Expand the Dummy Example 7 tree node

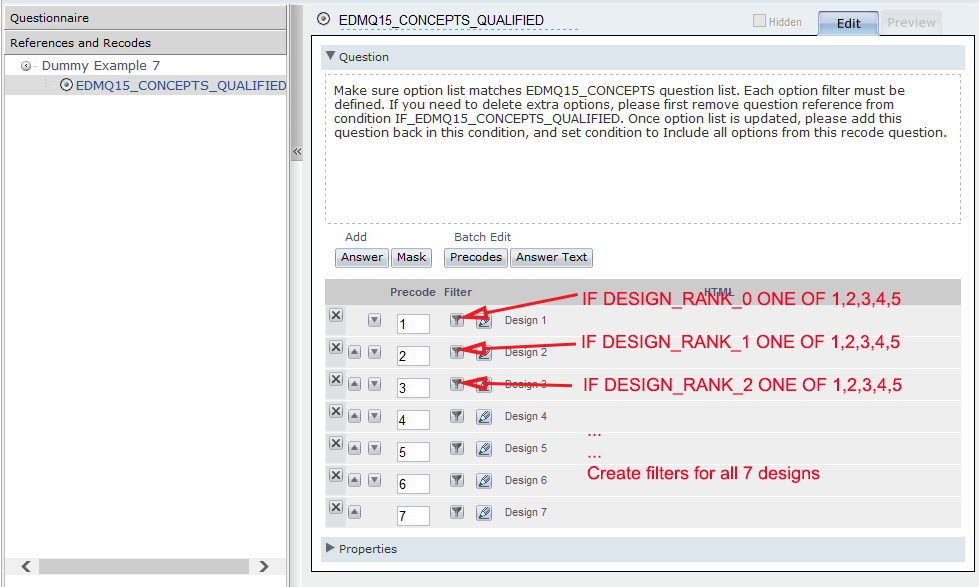pos(26,66)
